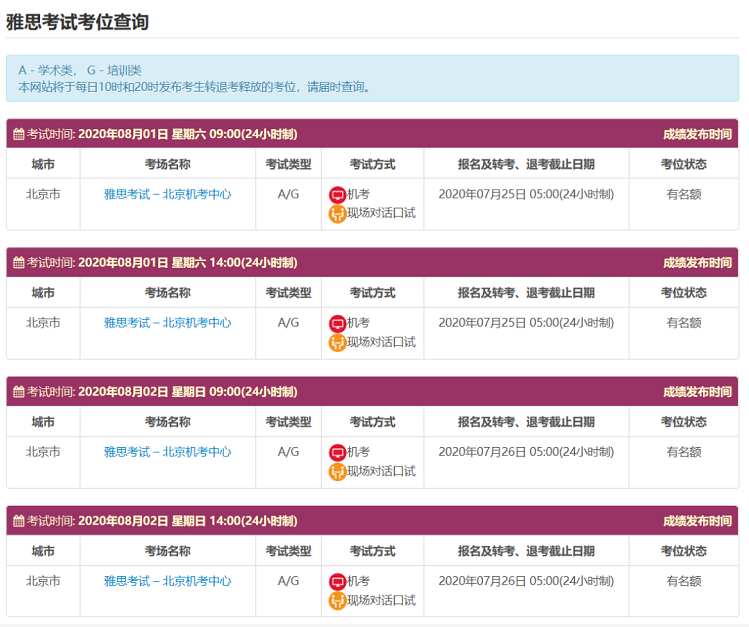
Task: Click the calendar icon for the 08月02日 09:00 exam
Action: pyautogui.click(x=18, y=392)
